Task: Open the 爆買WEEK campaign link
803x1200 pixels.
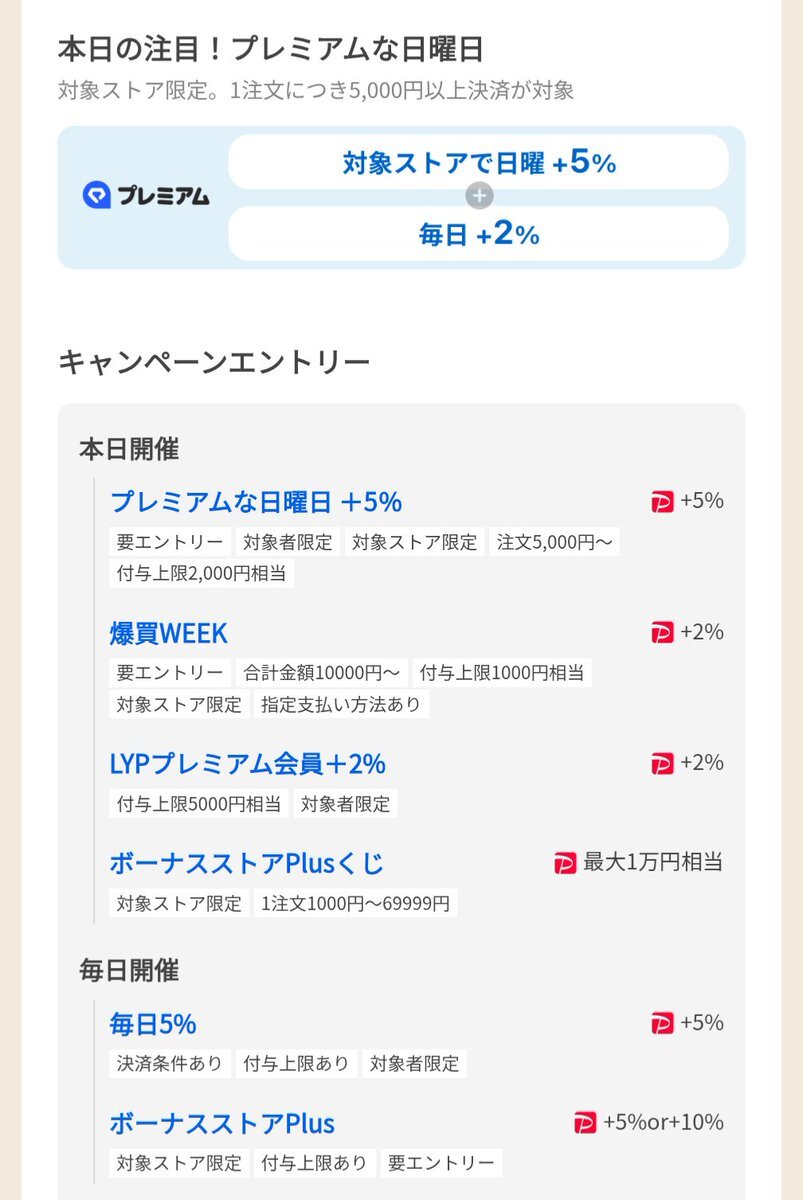Action: point(168,633)
